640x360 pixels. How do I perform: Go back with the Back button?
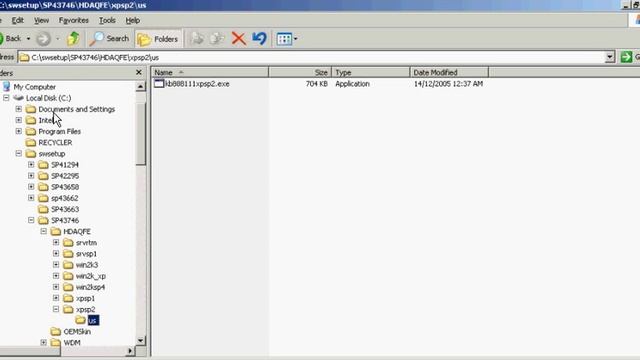tap(10, 39)
